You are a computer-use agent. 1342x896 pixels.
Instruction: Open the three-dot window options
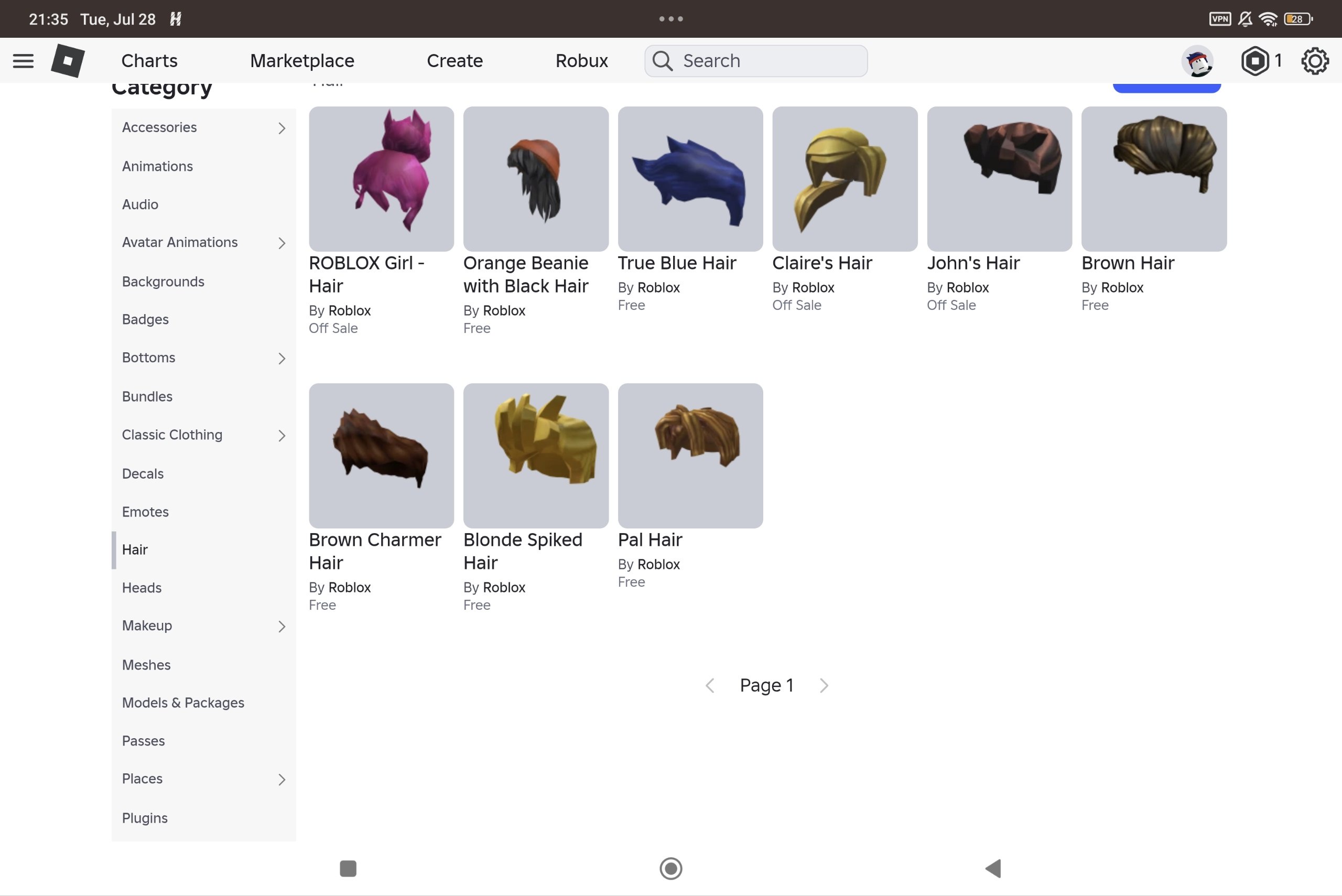(670, 19)
